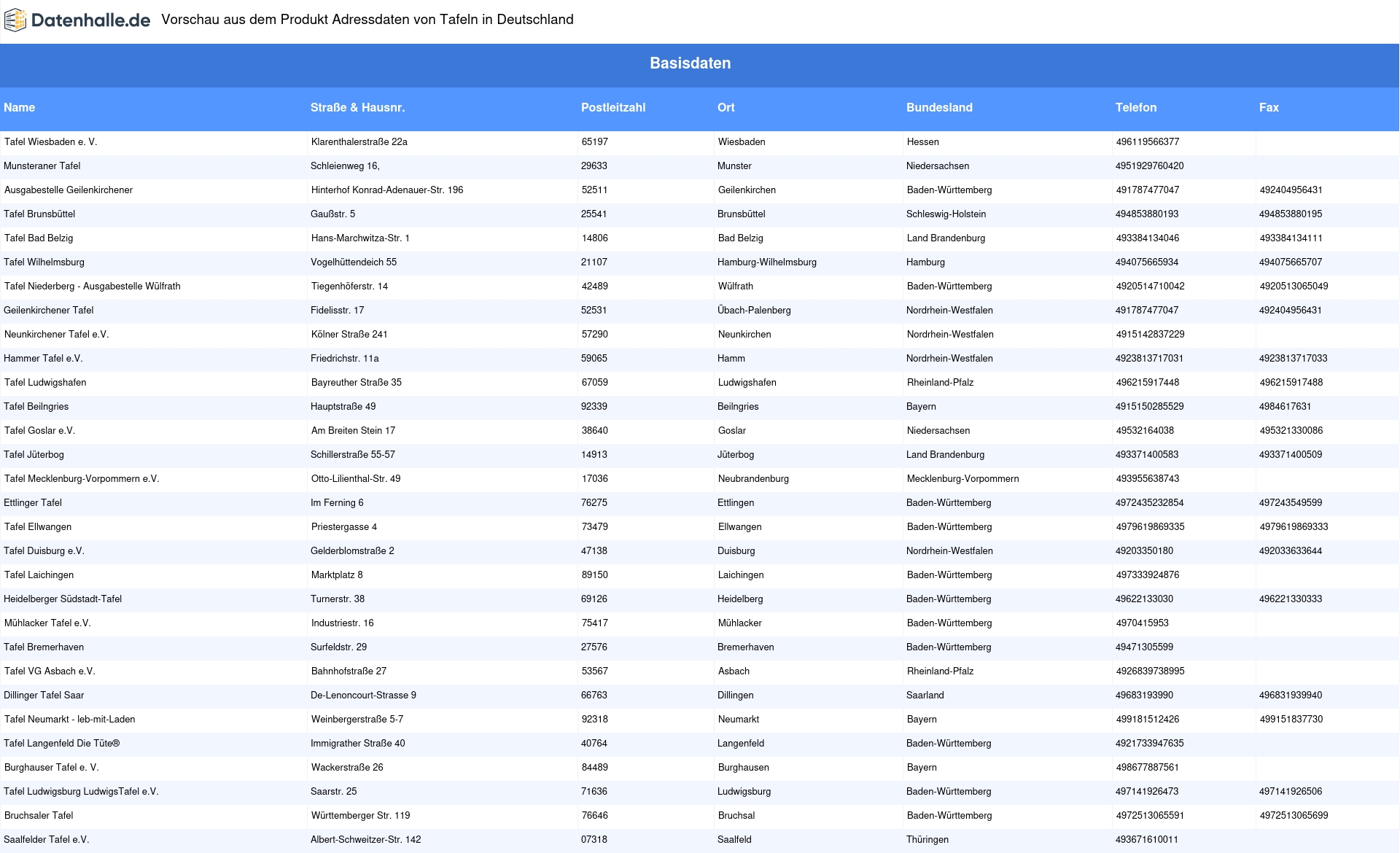This screenshot has height=853, width=1400.
Task: Click the Bundesland Mecklenburg-Vorpommern cell
Action: (x=963, y=479)
